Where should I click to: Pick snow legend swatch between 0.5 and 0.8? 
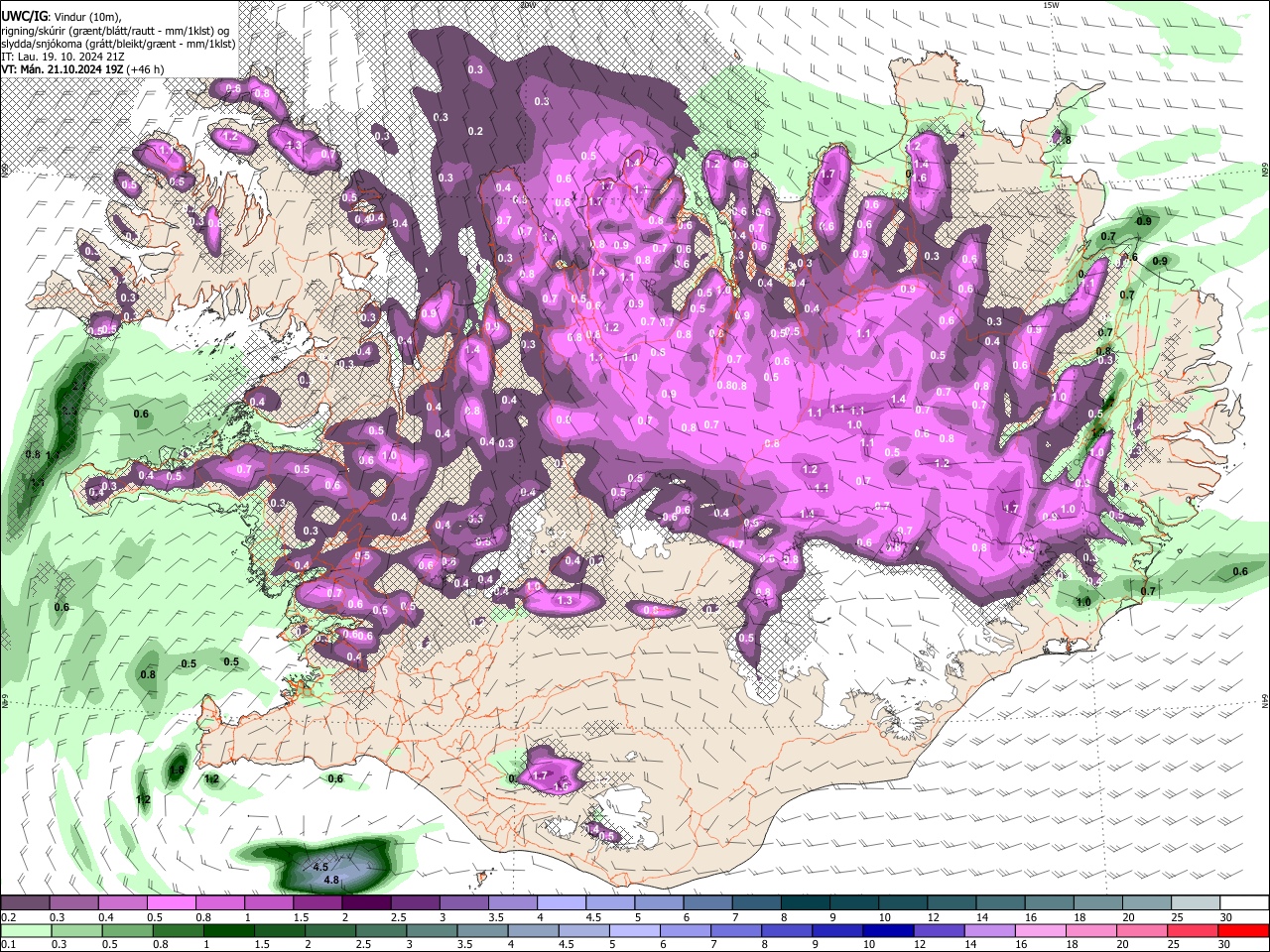[x=172, y=902]
